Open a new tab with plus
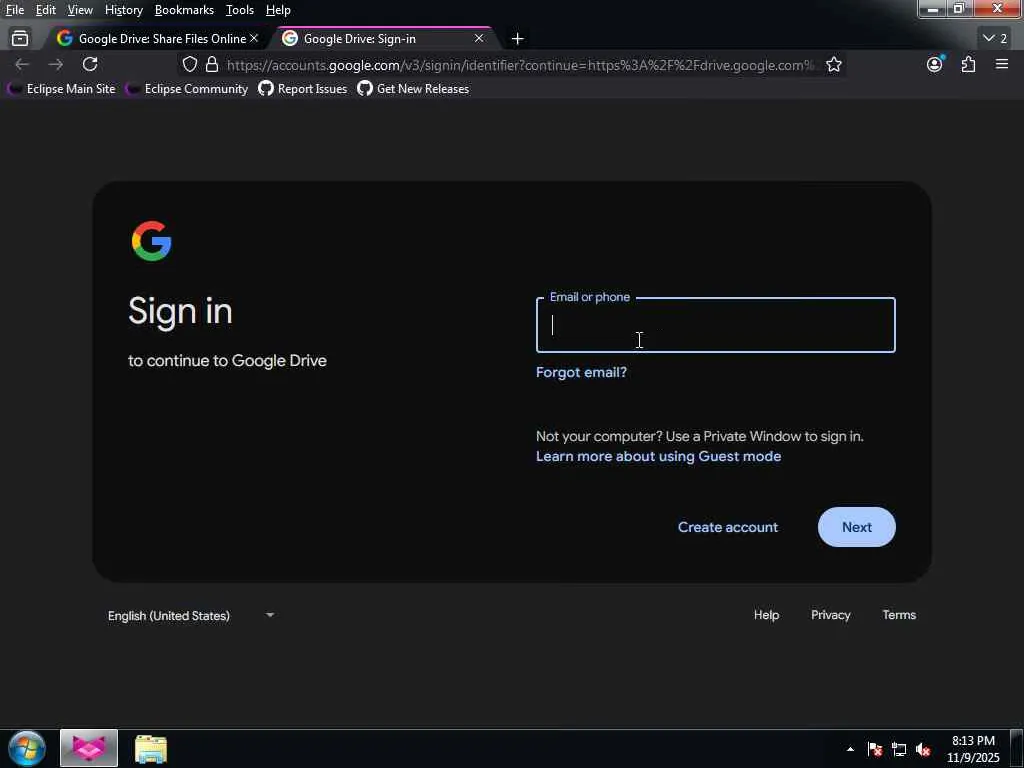1024x768 pixels. (517, 39)
